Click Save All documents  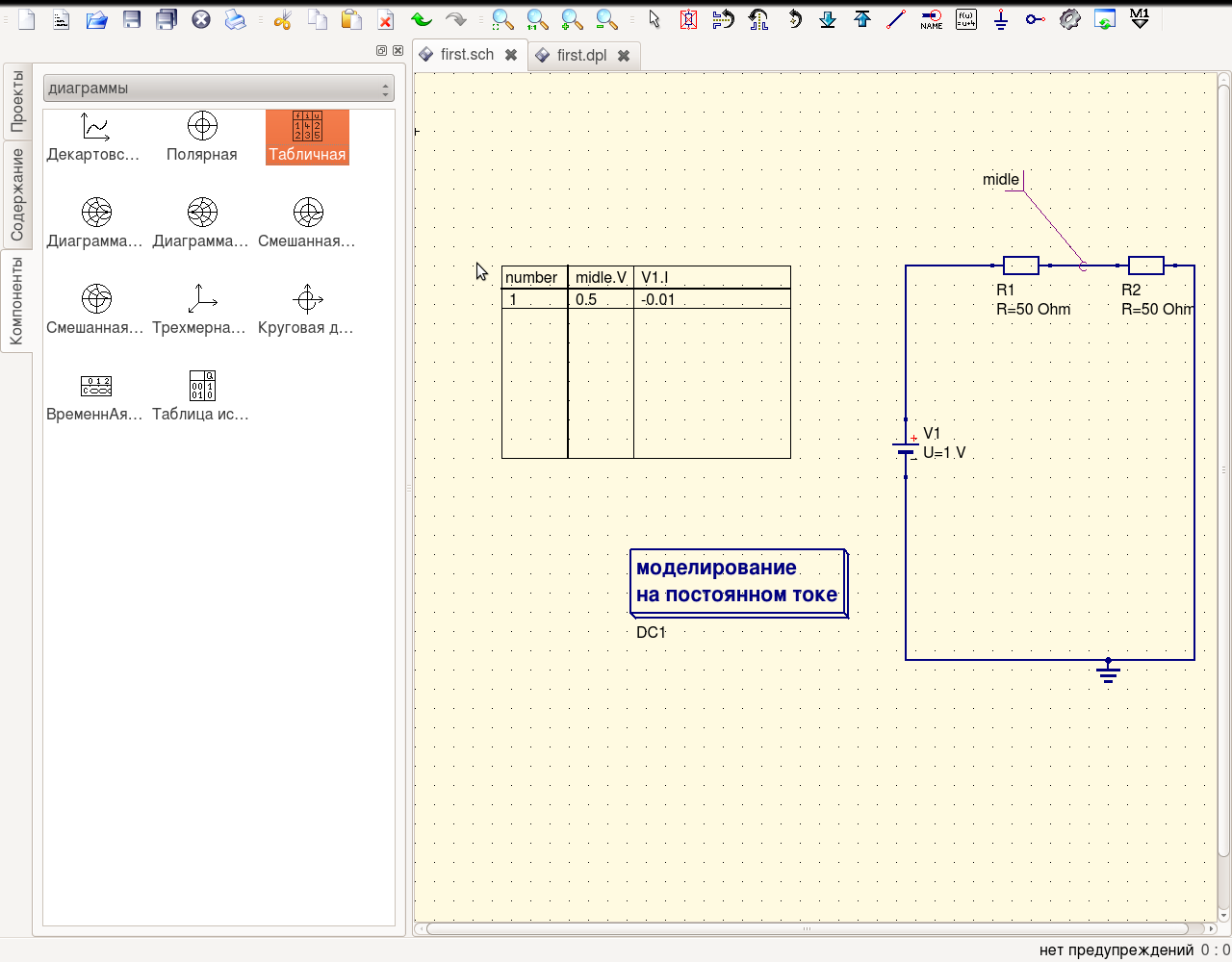[x=166, y=18]
